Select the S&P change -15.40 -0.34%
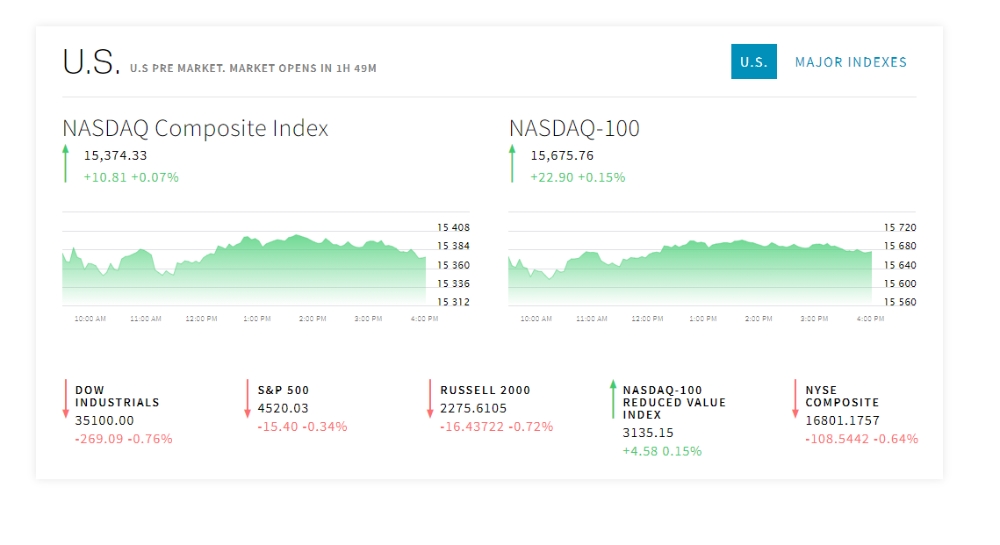This screenshot has height=545, width=1000. pos(302,427)
